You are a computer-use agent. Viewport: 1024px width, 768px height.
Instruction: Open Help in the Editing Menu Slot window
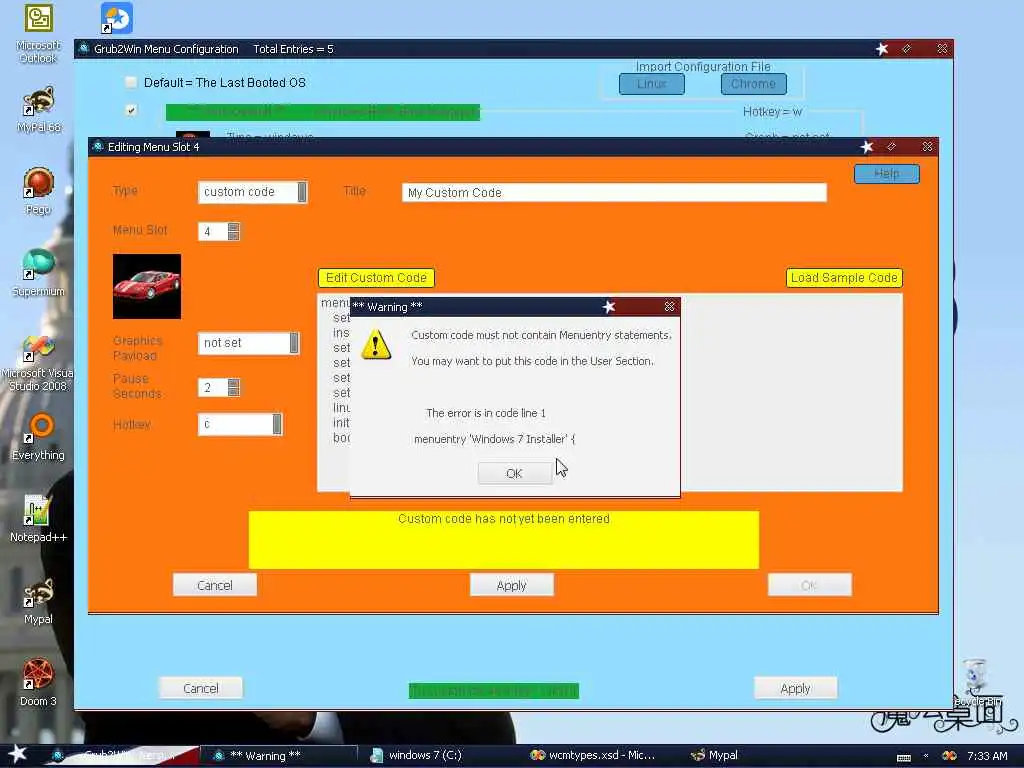click(x=887, y=174)
